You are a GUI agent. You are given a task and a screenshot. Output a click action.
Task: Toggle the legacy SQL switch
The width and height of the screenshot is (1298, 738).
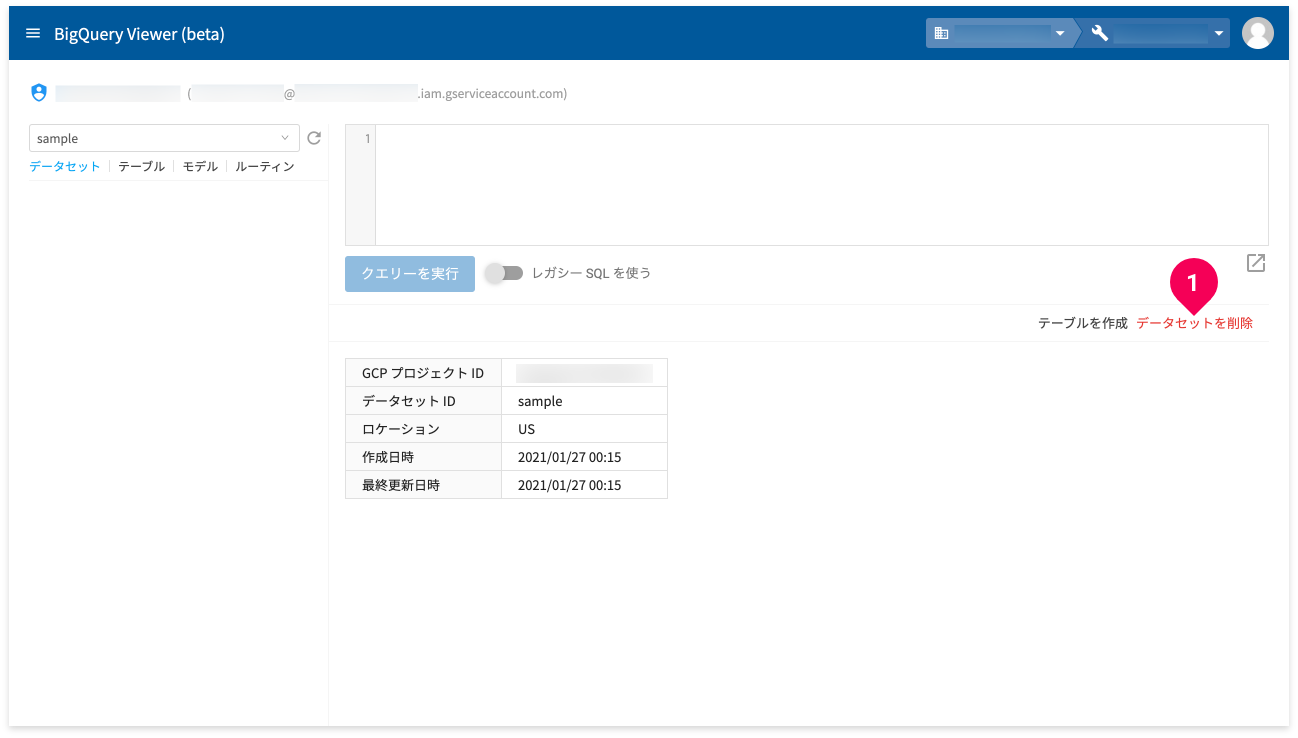click(505, 273)
